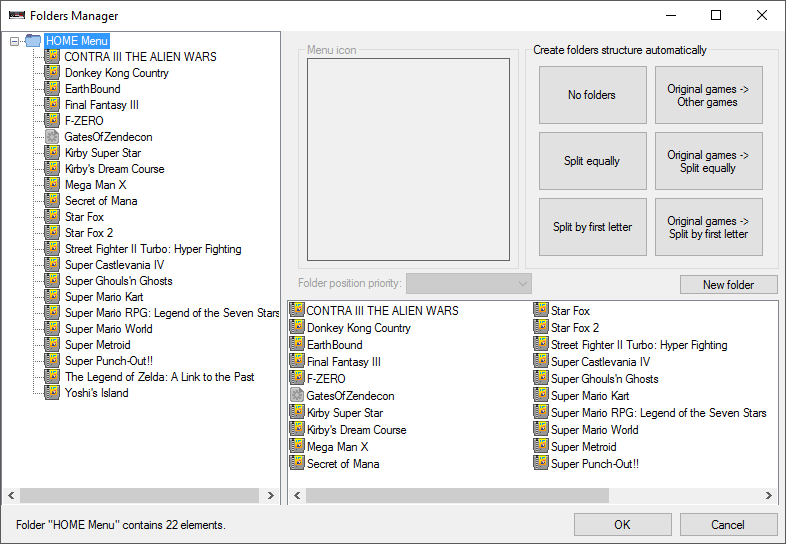Click the Final Fantasy III icon in the list pane
This screenshot has height=544, width=786.
point(297,361)
